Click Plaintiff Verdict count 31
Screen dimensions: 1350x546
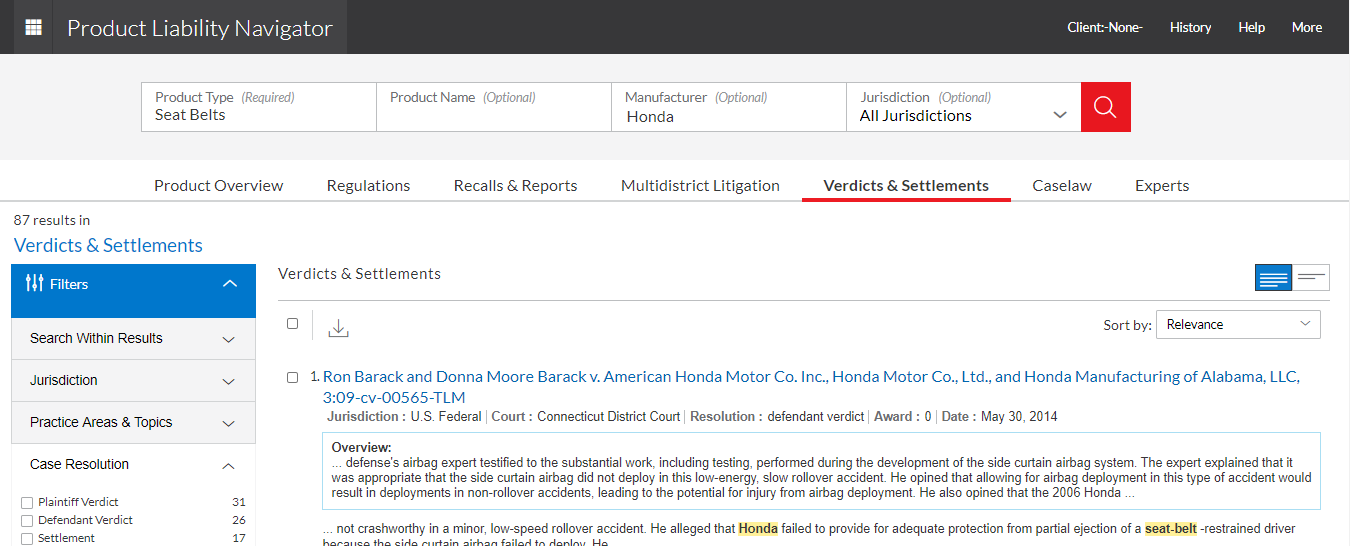(238, 502)
